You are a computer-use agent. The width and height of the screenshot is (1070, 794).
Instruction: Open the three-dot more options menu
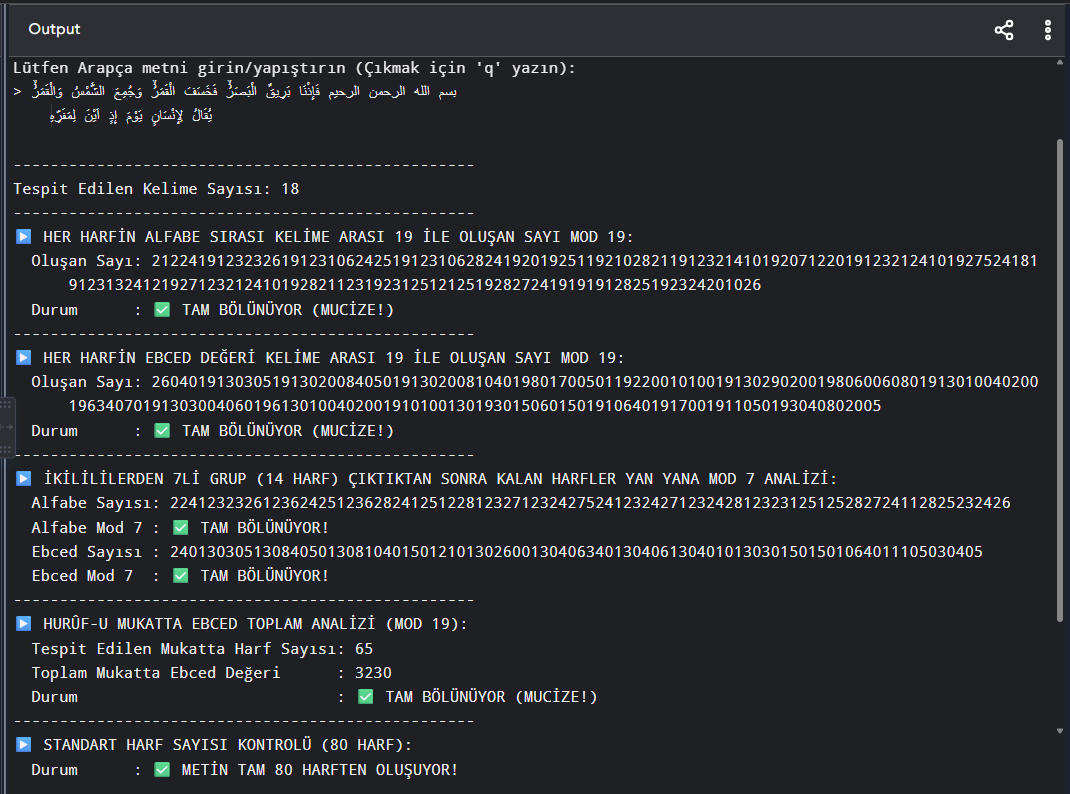(x=1048, y=30)
